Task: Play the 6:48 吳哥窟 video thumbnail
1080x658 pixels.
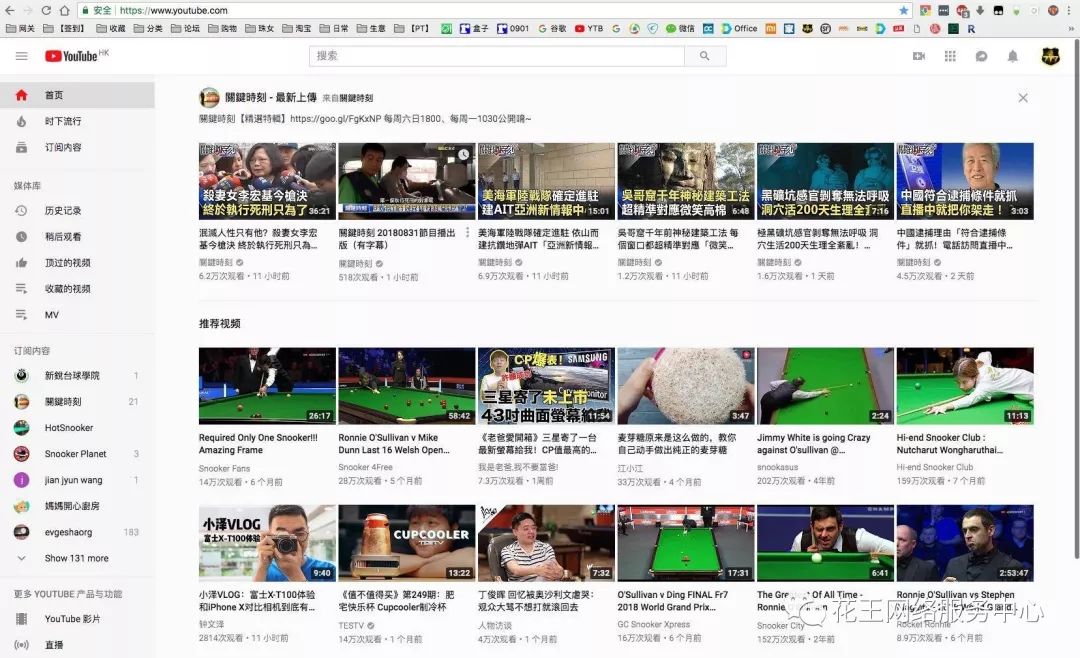Action: point(686,181)
